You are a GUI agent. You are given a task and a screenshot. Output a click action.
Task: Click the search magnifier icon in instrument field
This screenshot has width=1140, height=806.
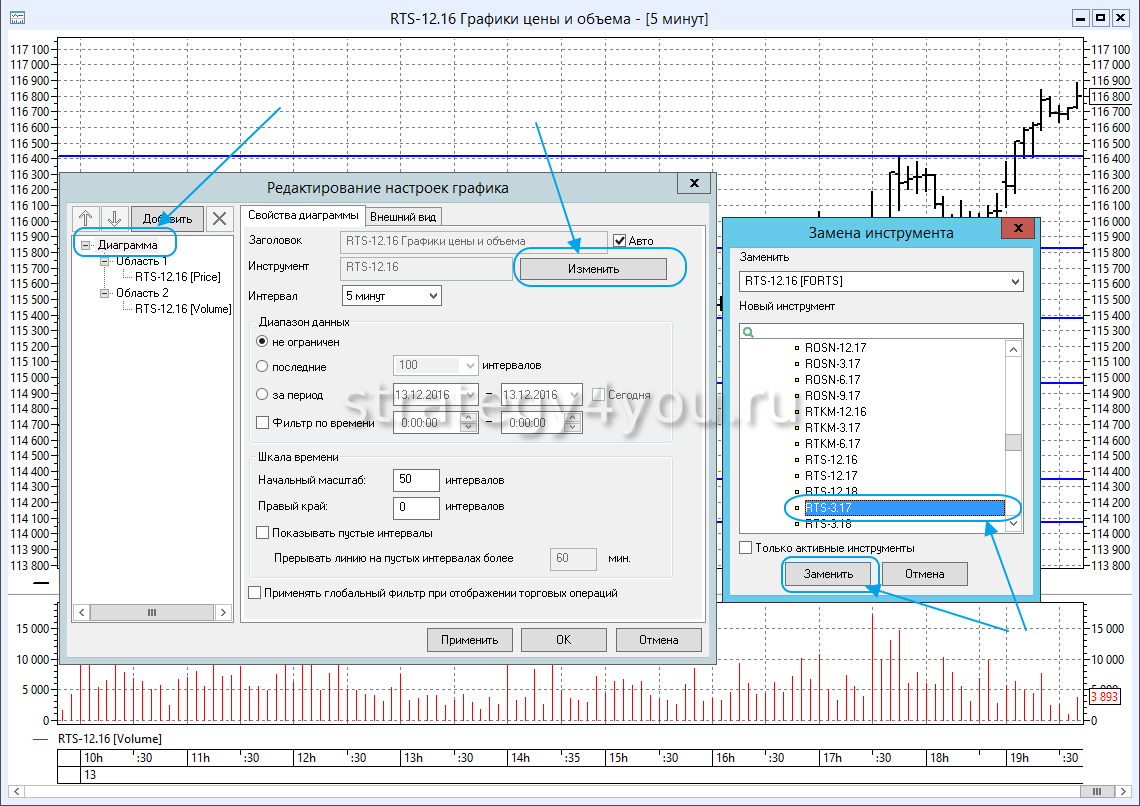pos(747,332)
